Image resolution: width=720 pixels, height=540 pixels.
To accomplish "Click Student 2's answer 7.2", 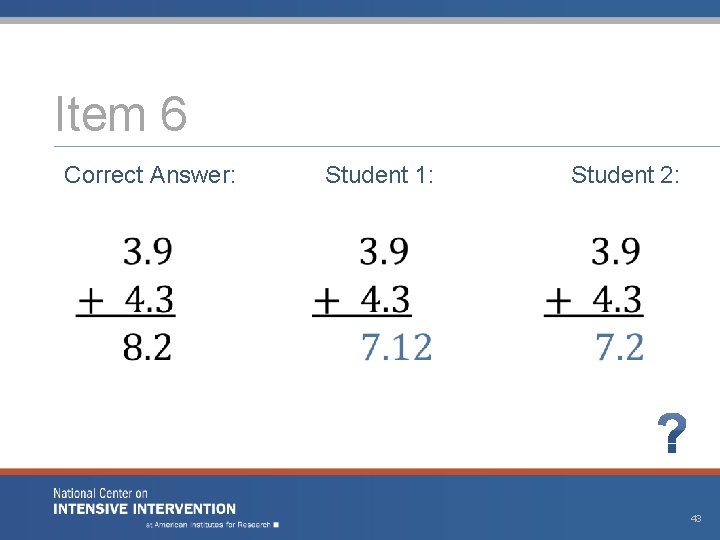I will [x=619, y=347].
